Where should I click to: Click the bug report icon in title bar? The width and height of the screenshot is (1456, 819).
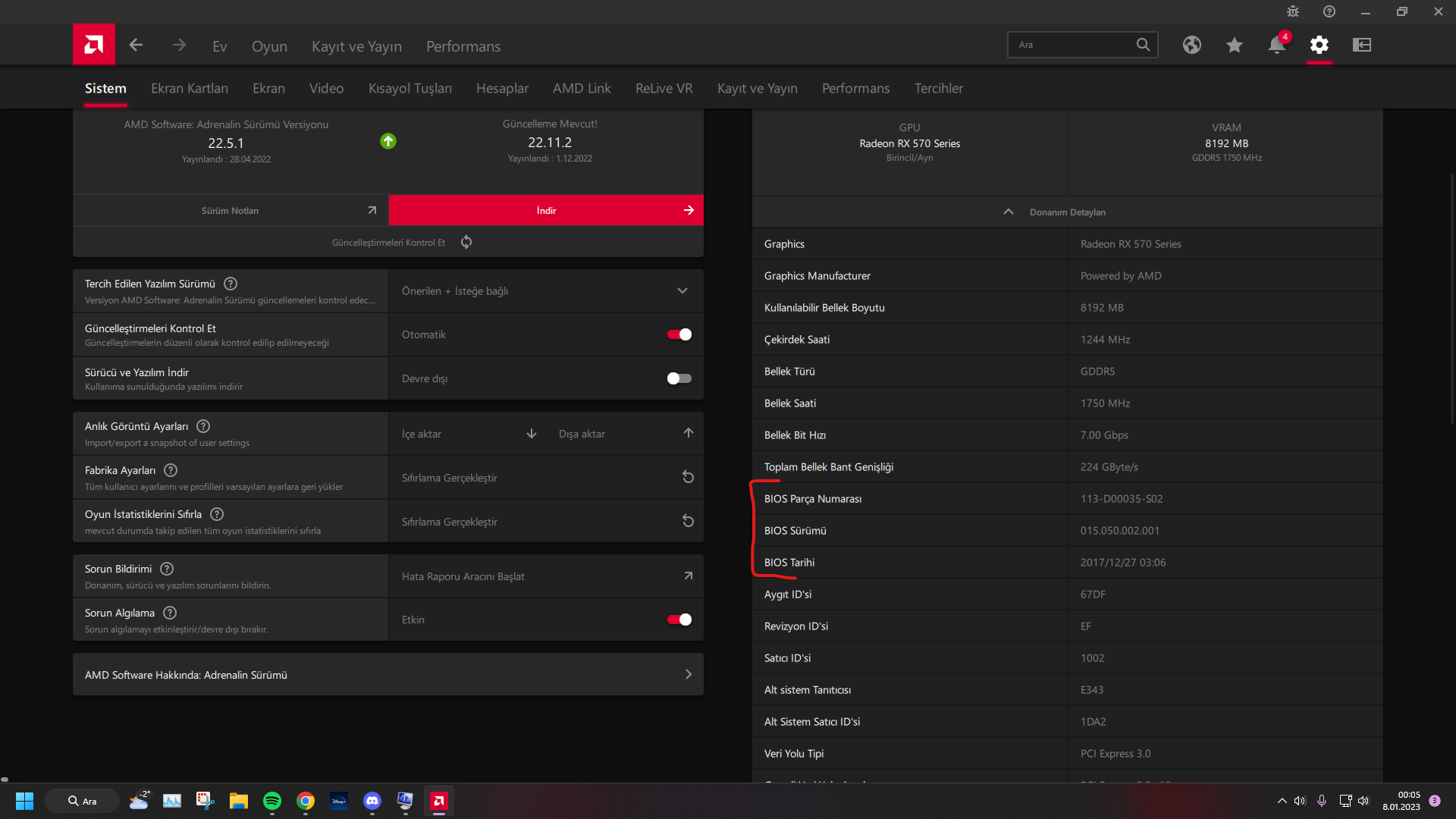1292,11
